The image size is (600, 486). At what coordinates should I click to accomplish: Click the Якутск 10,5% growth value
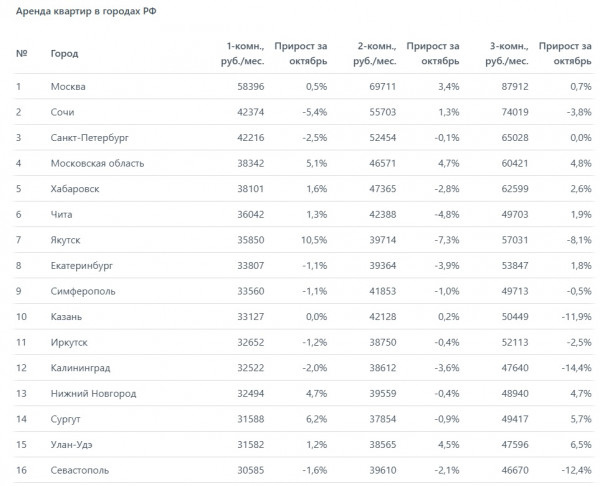(x=314, y=240)
